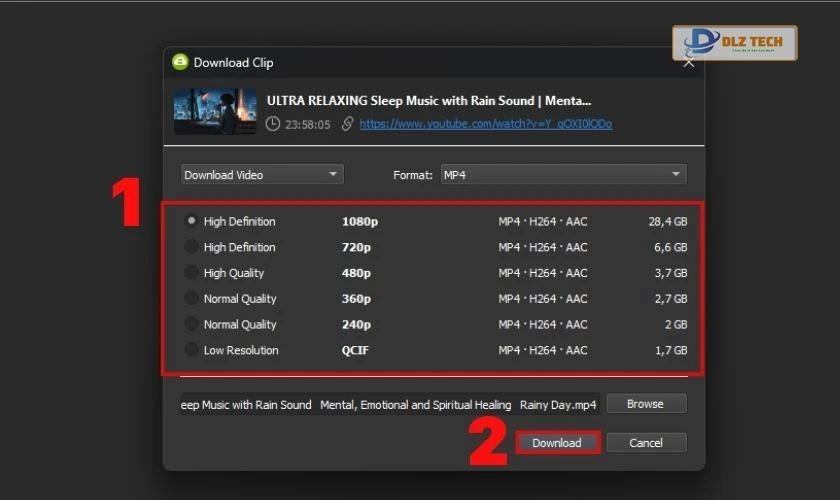Click the chain link icon beside URL
Image resolution: width=840 pixels, height=500 pixels.
(x=347, y=124)
